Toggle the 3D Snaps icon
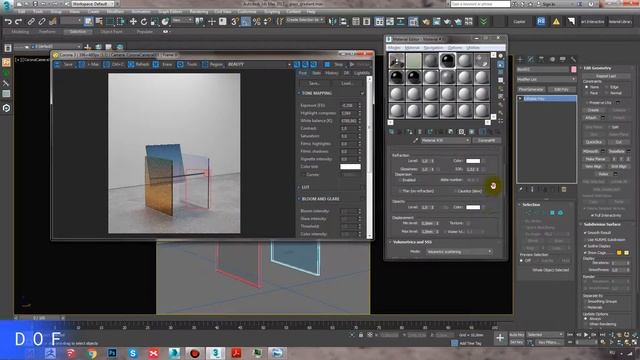 pos(235,22)
